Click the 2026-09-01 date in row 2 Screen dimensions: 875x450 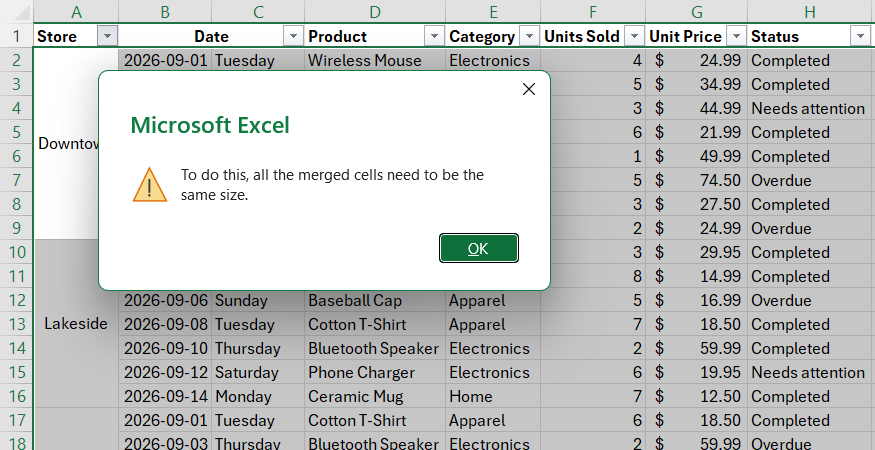[165, 60]
